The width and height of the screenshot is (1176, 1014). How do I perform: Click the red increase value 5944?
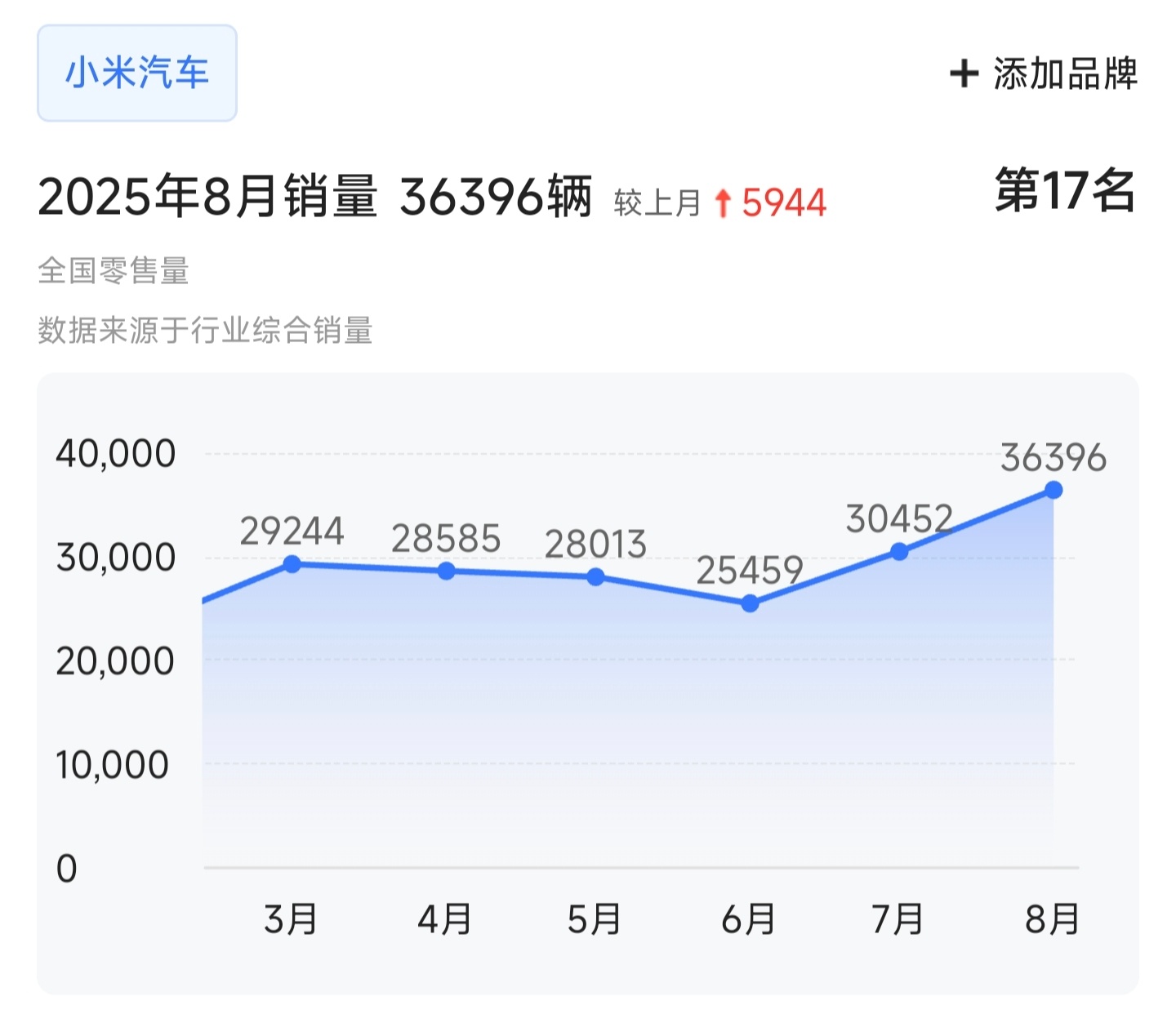[784, 202]
